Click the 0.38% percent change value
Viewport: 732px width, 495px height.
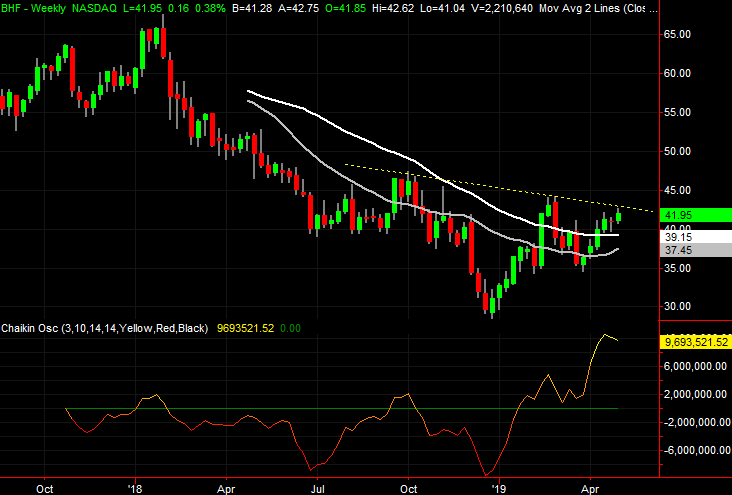click(209, 8)
